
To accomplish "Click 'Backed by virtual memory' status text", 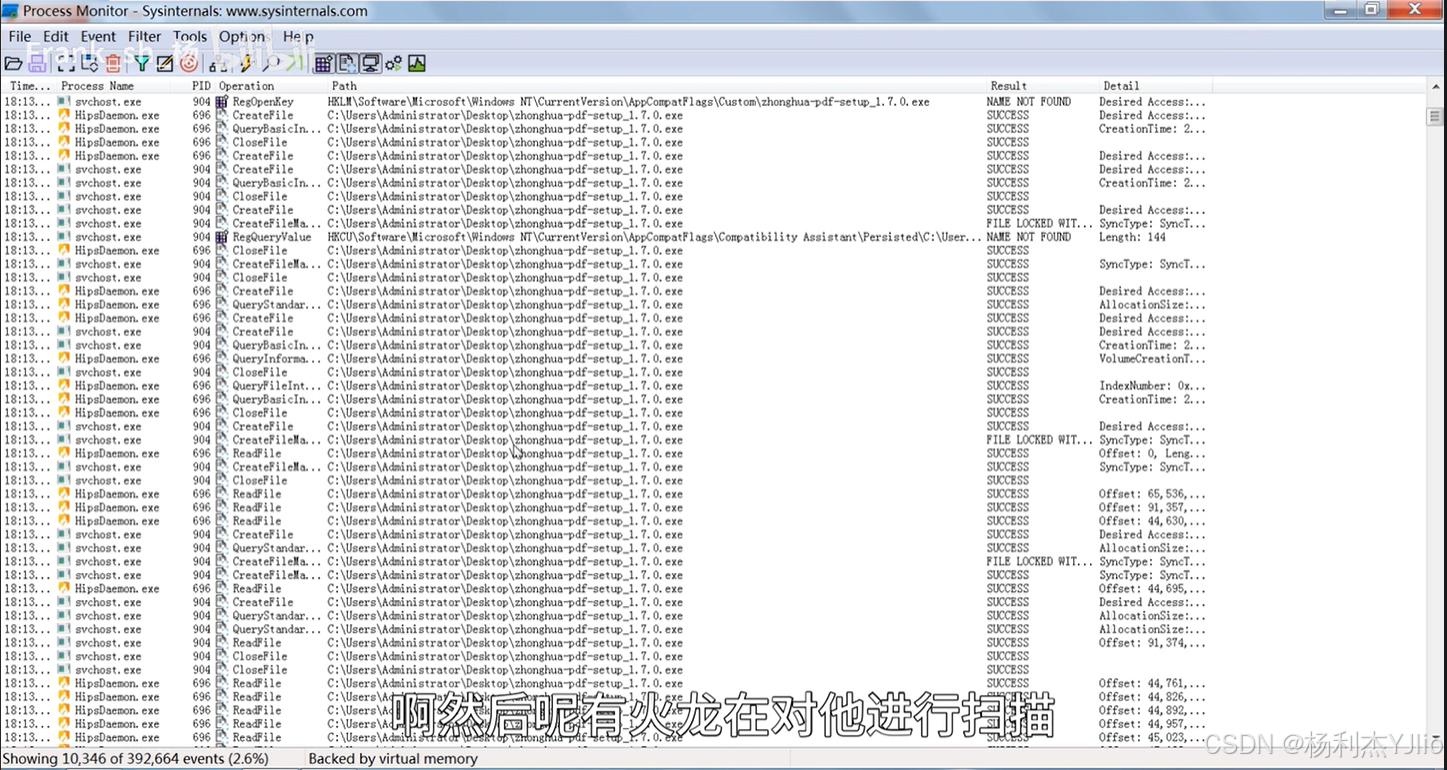I will point(393,759).
